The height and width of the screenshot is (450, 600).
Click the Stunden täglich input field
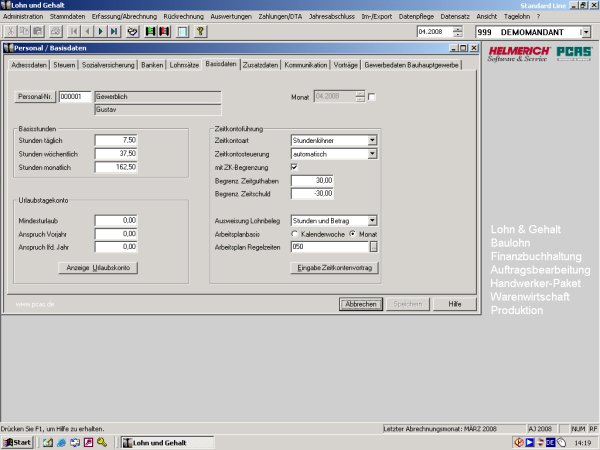pos(116,140)
